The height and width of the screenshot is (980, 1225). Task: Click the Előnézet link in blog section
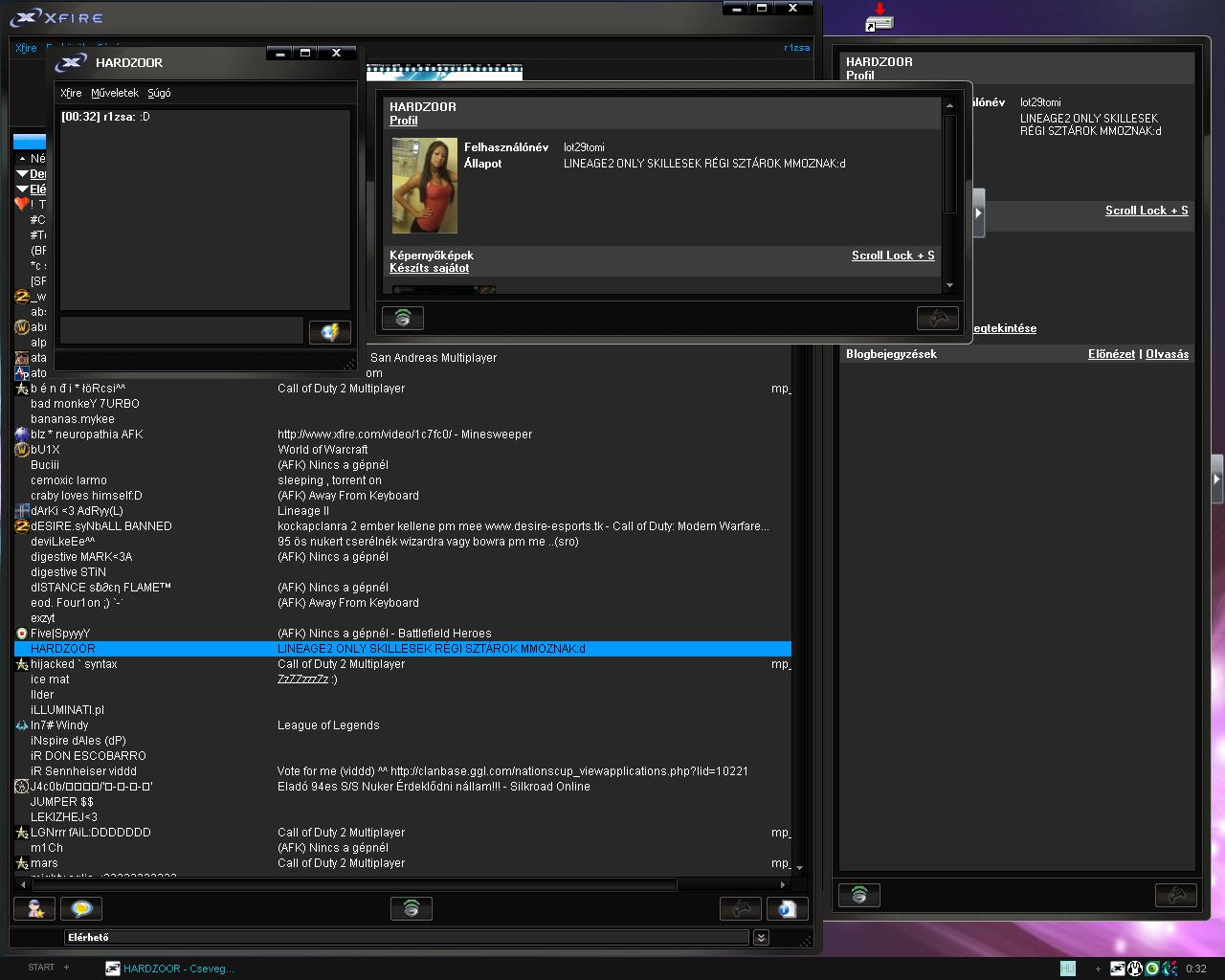tap(1111, 354)
